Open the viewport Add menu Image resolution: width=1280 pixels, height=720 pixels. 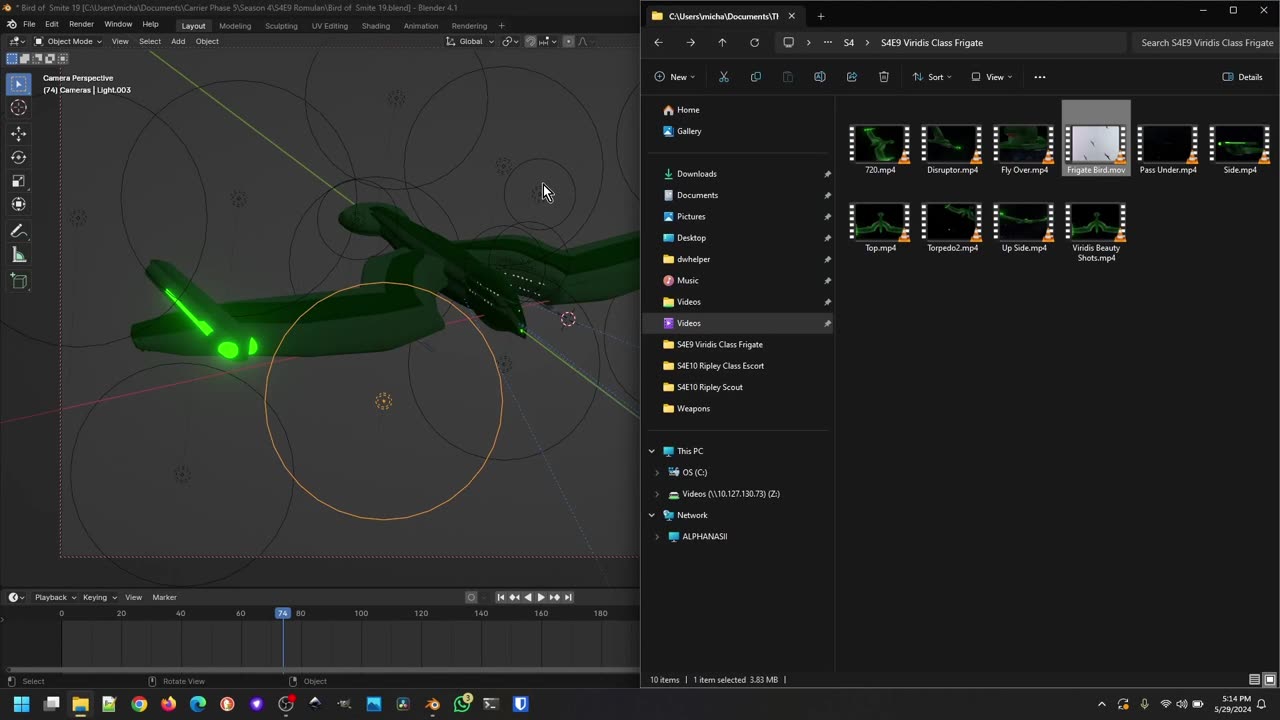[178, 41]
